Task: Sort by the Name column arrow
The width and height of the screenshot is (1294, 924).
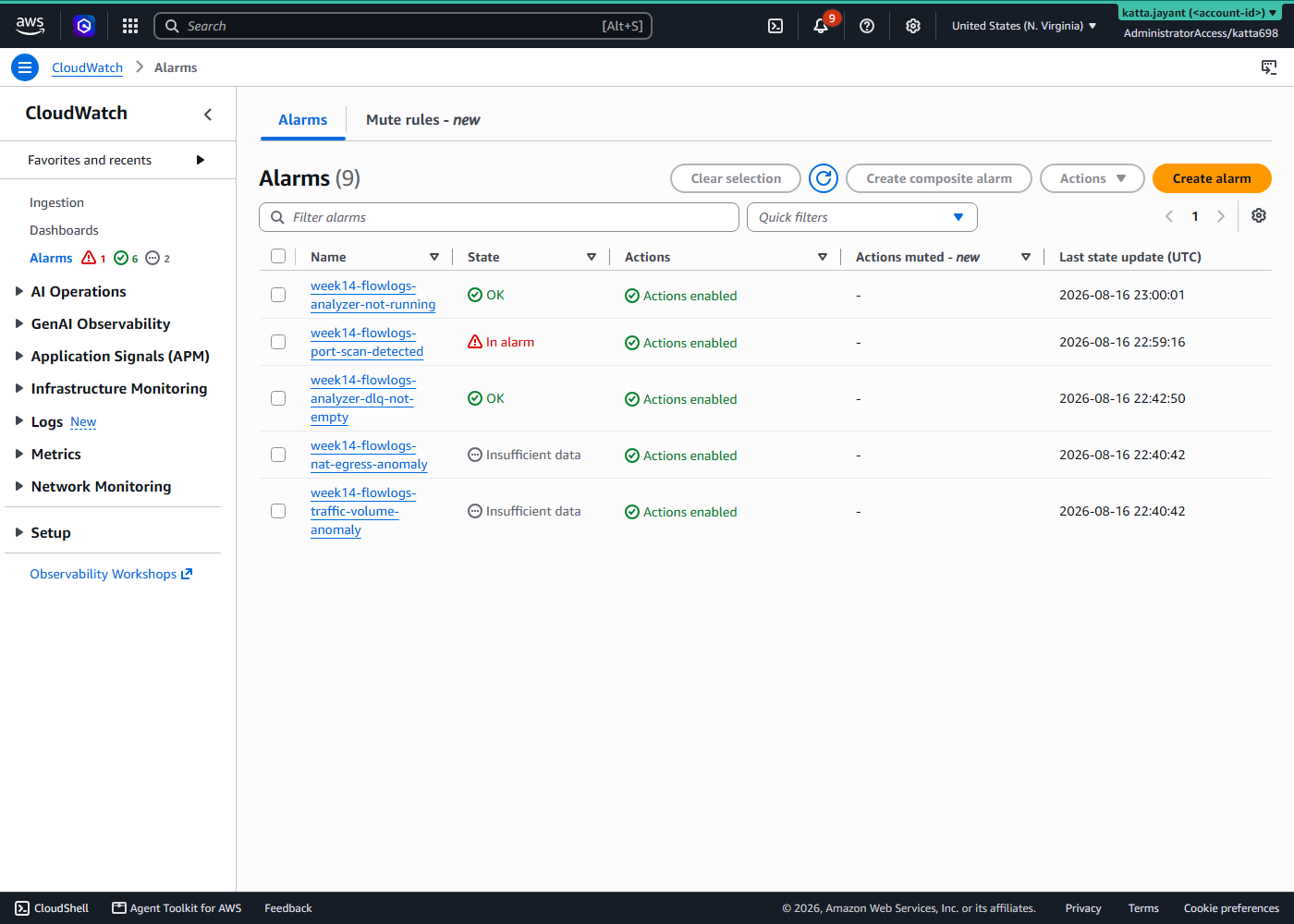Action: (x=434, y=257)
